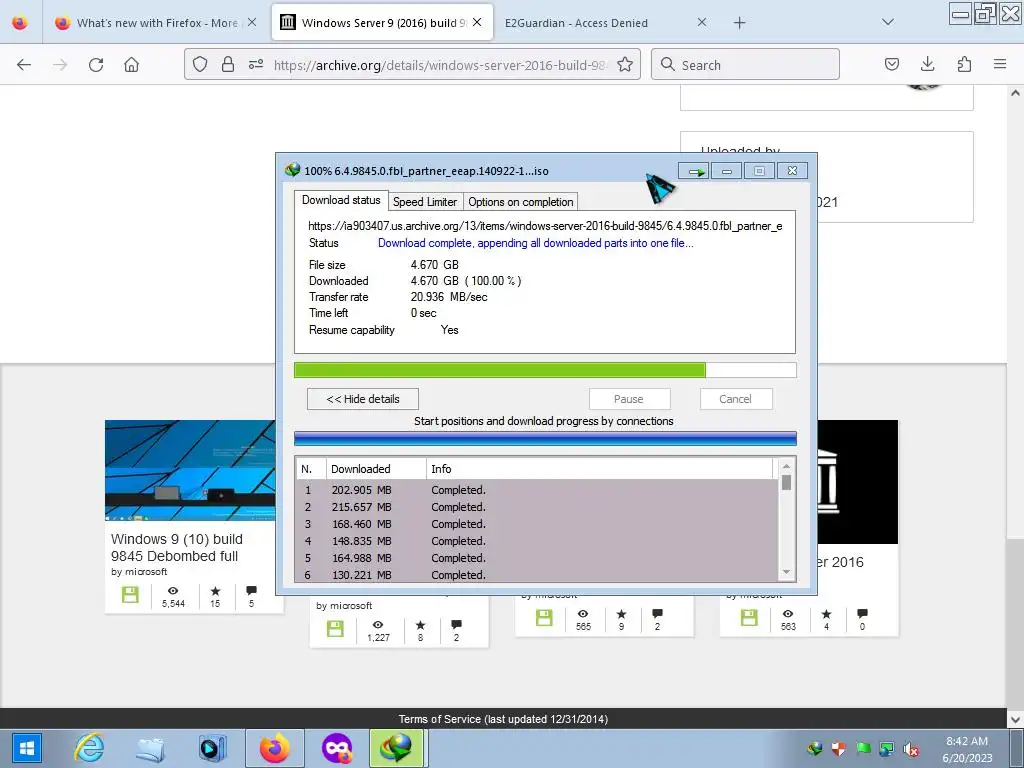Switch to What's new with Firefox tab
The height and width of the screenshot is (768, 1024).
(145, 23)
